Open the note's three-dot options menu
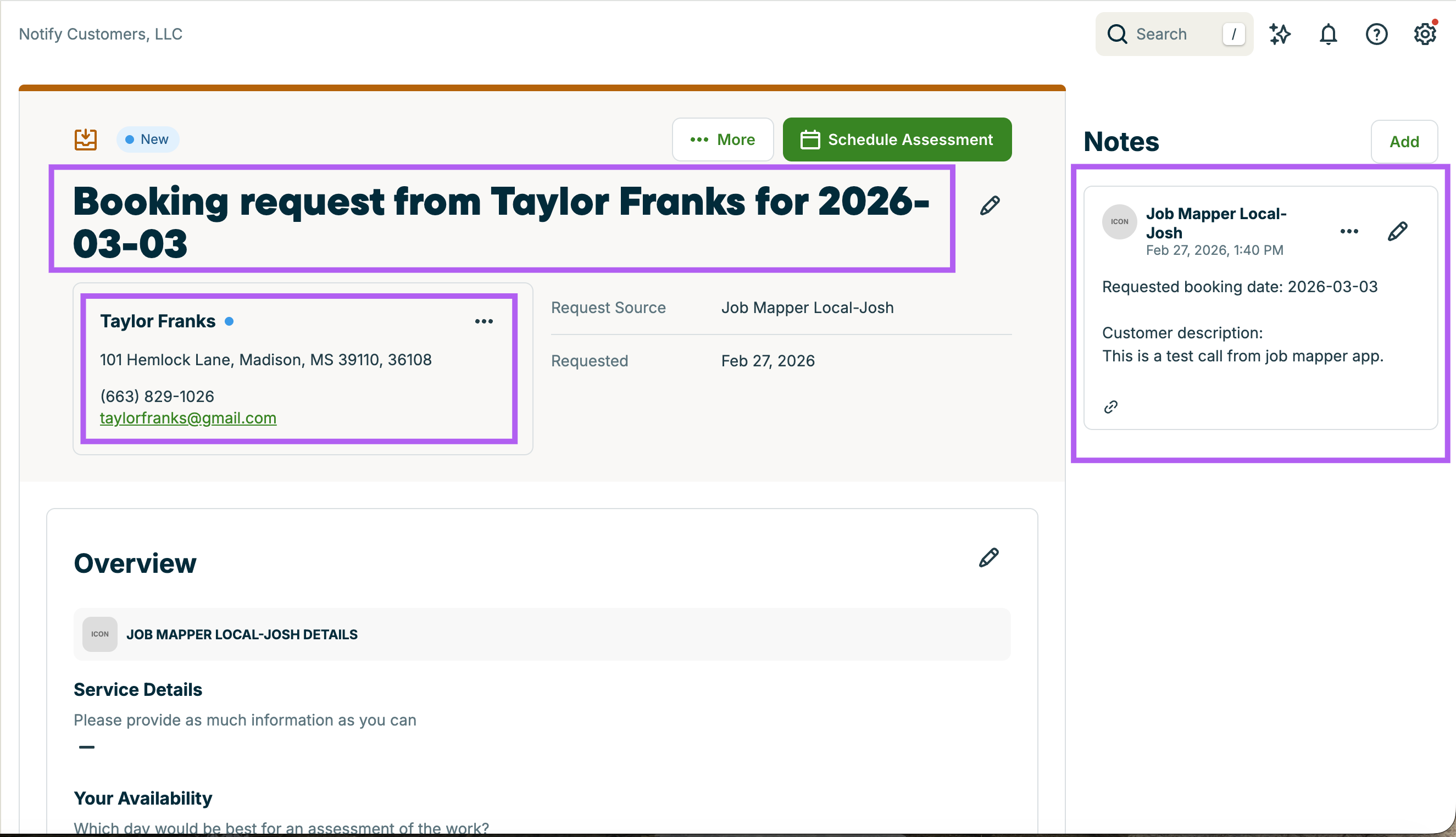This screenshot has width=1456, height=837. tap(1349, 232)
